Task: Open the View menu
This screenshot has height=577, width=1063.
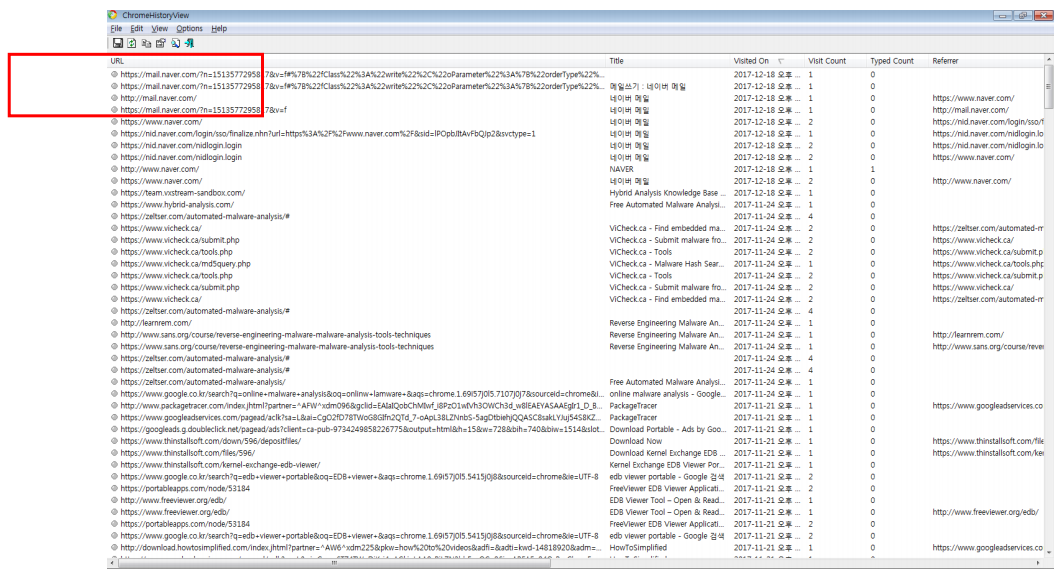Action: point(159,28)
